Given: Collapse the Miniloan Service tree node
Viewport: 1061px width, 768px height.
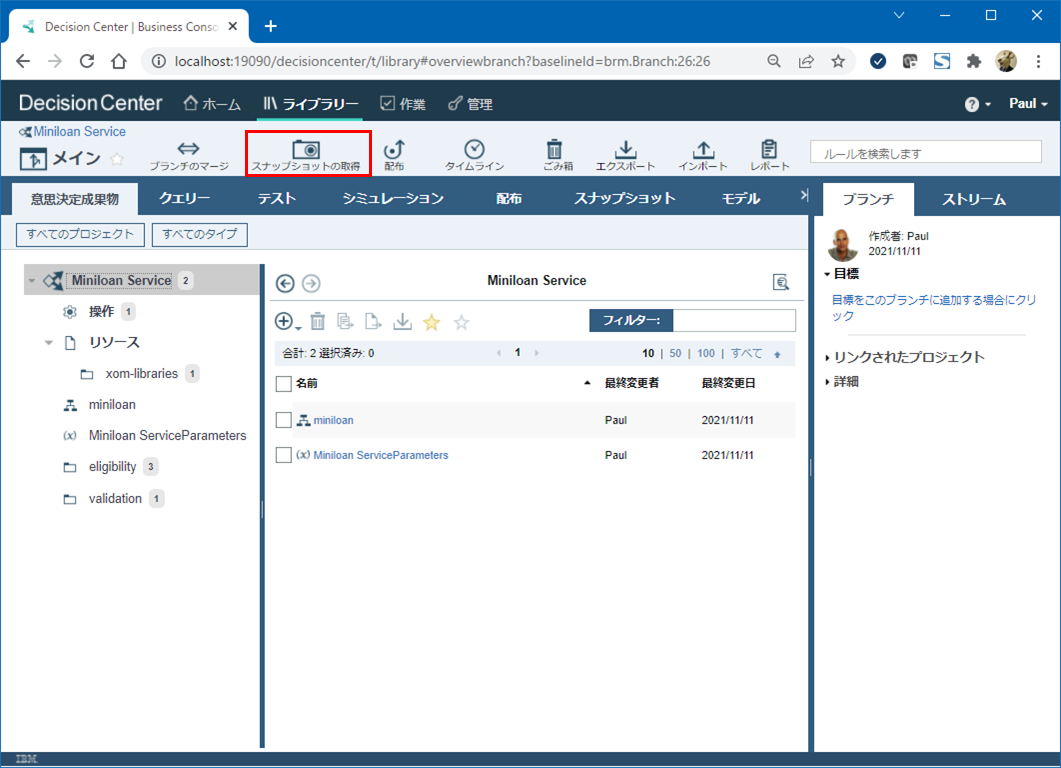Looking at the screenshot, I should [x=32, y=281].
